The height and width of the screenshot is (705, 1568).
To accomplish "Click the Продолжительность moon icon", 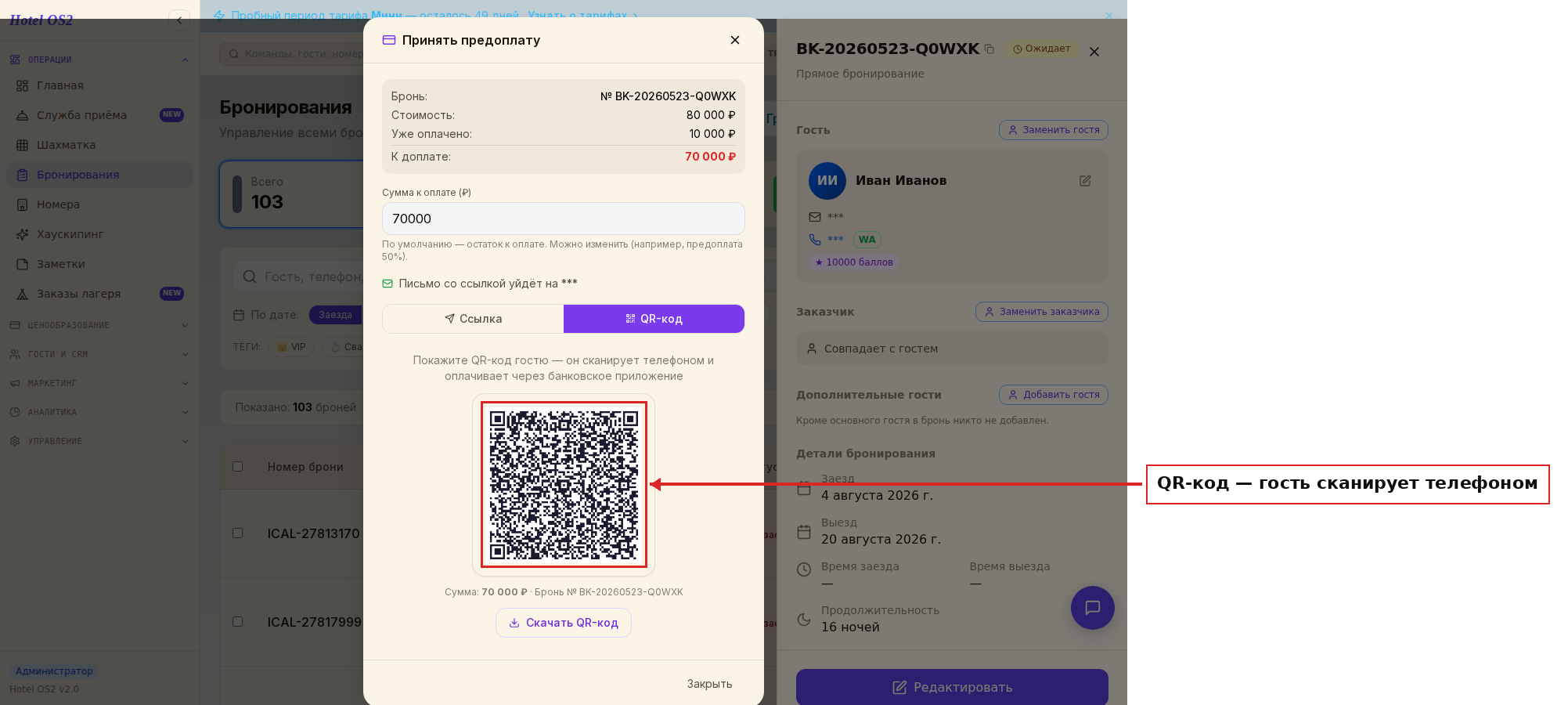I will pos(804,620).
